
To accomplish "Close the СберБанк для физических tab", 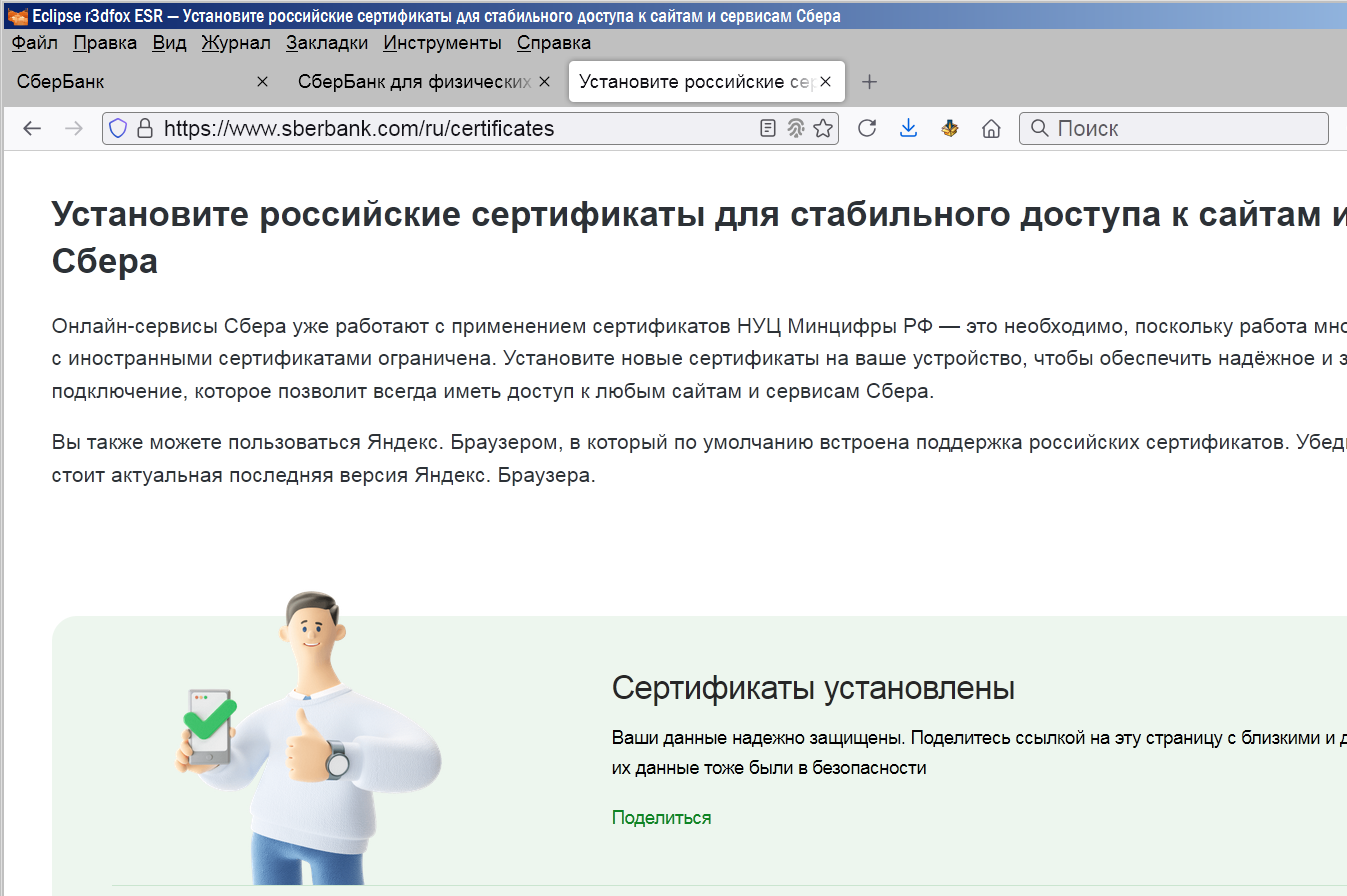I will pyautogui.click(x=544, y=82).
